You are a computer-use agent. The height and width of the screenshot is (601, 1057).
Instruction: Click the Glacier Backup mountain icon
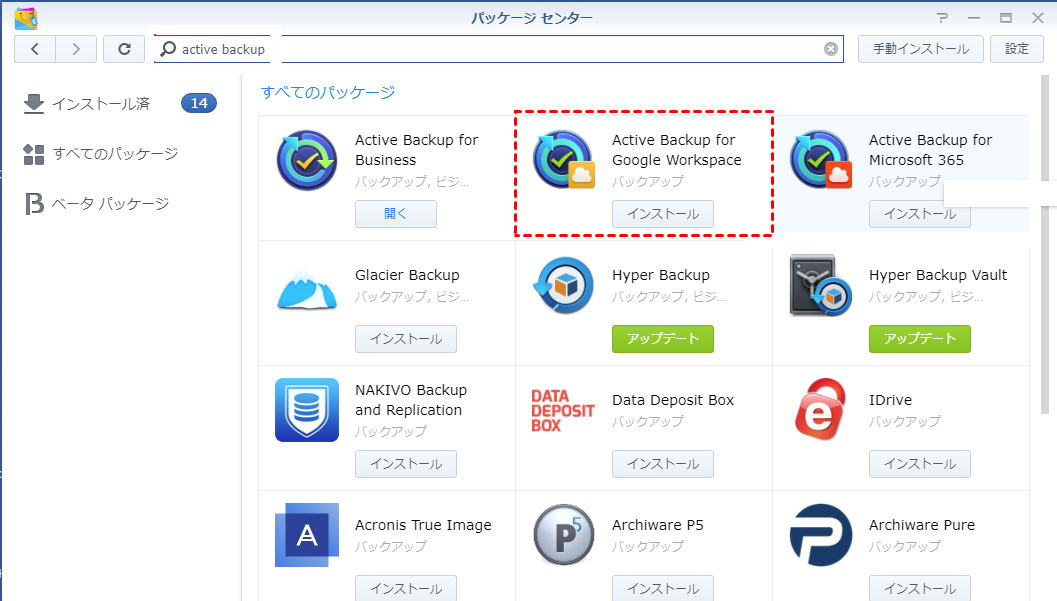[307, 290]
